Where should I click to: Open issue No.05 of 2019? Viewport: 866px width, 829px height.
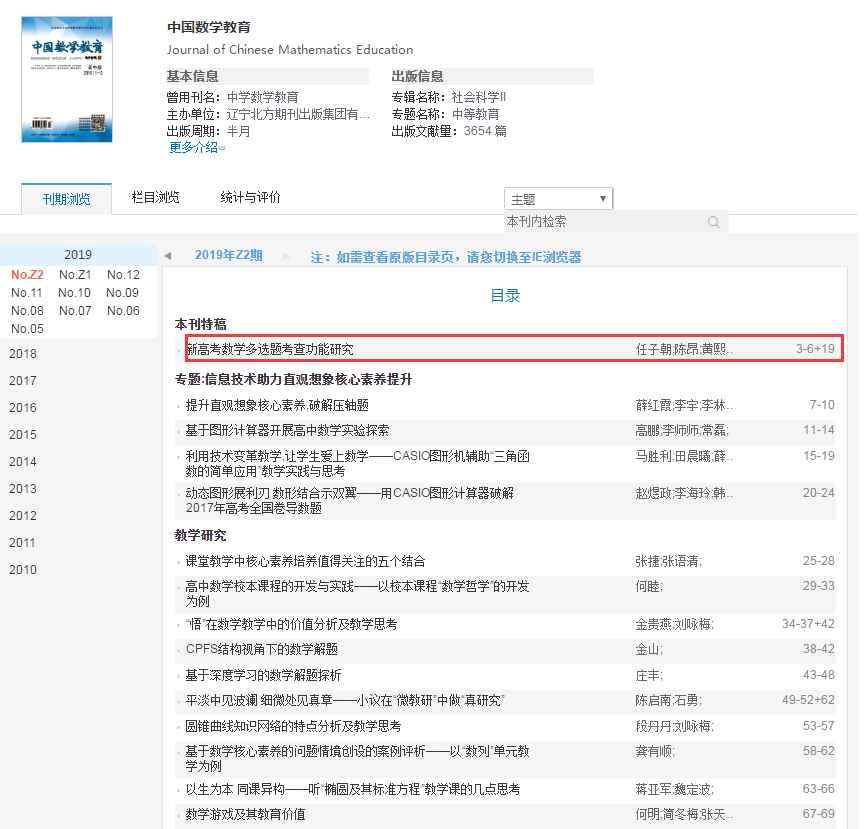pyautogui.click(x=27, y=329)
